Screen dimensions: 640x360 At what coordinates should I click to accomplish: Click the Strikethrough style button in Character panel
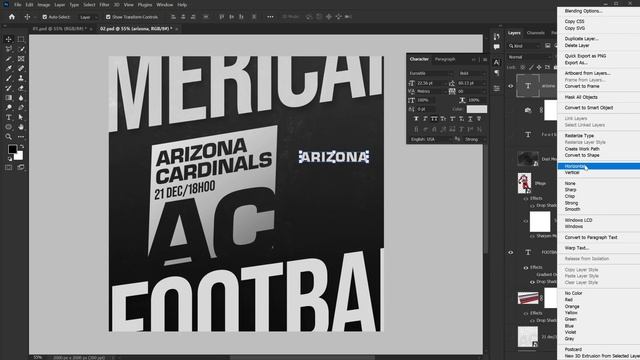[479, 119]
